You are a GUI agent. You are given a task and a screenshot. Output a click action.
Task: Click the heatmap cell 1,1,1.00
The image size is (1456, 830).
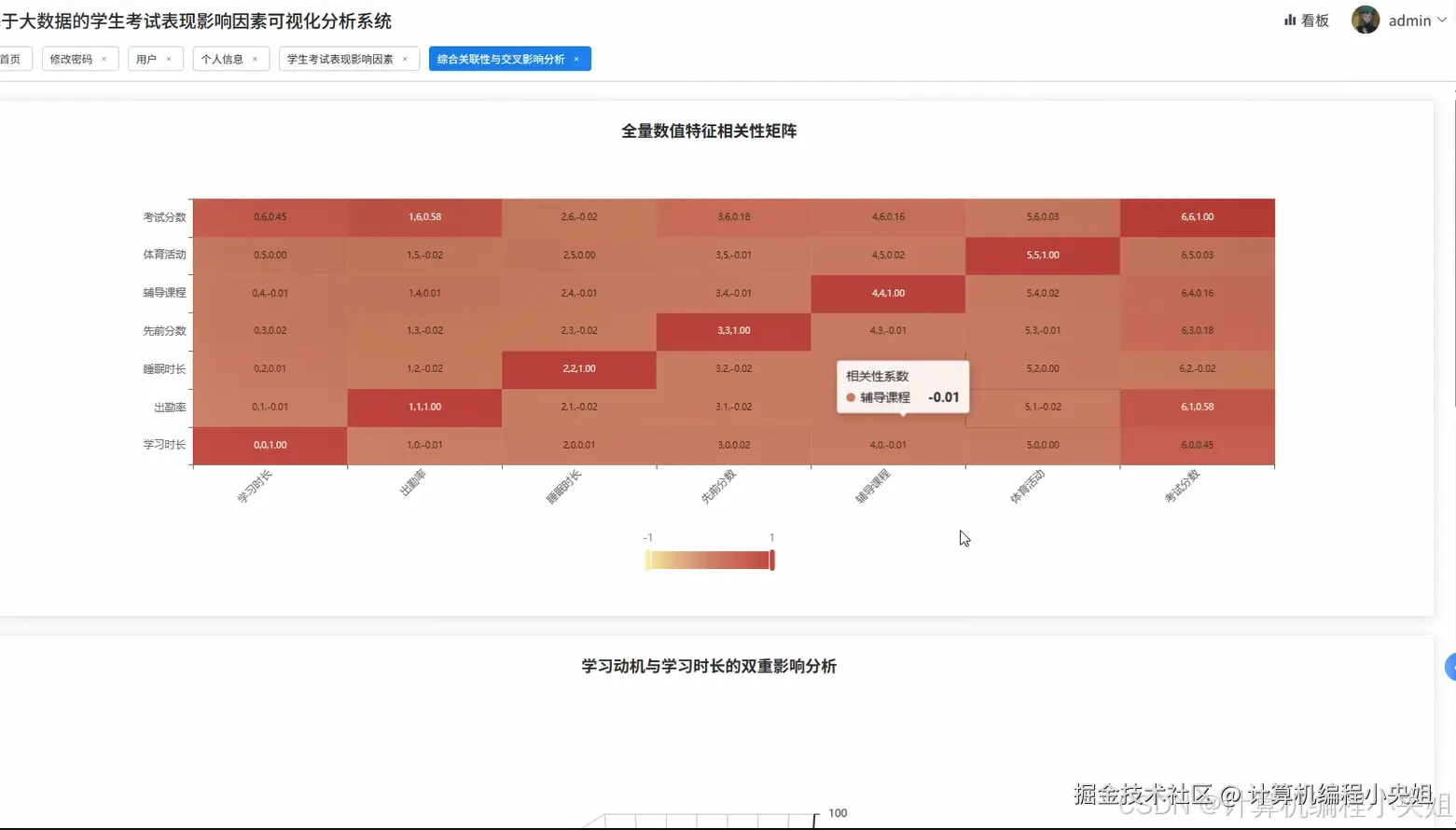click(424, 407)
